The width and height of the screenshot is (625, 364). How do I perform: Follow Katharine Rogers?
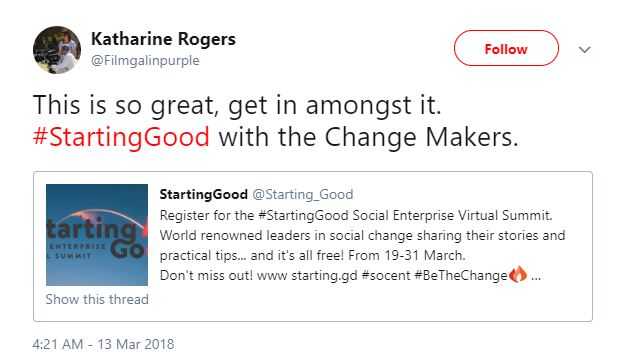click(x=506, y=48)
